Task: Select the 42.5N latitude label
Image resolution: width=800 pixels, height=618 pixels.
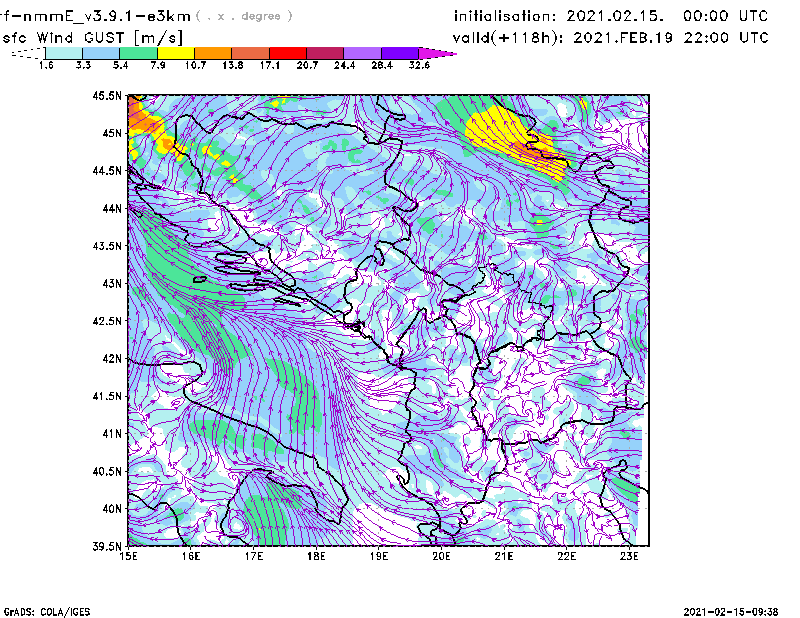Action: pyautogui.click(x=108, y=321)
